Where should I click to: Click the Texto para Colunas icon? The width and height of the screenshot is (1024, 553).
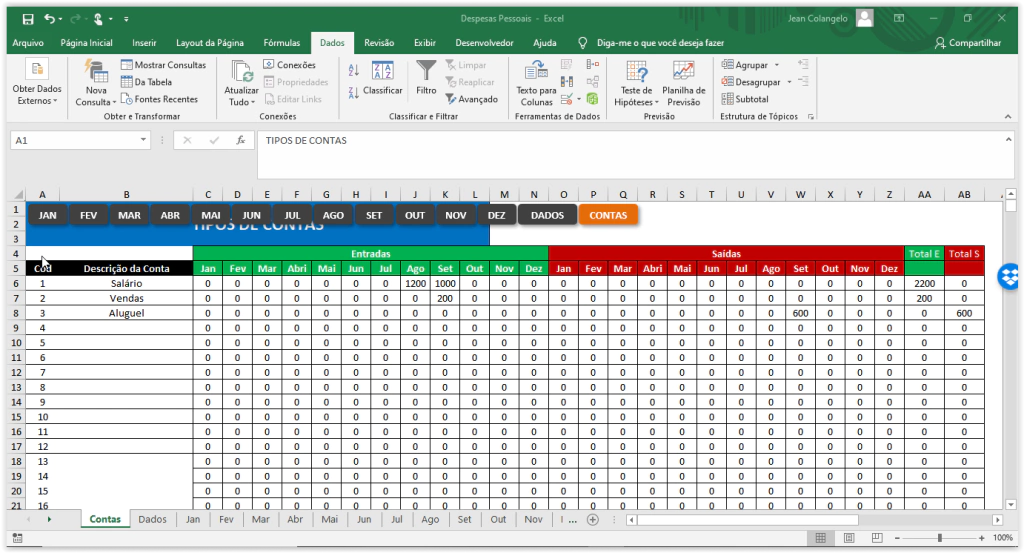pos(536,71)
